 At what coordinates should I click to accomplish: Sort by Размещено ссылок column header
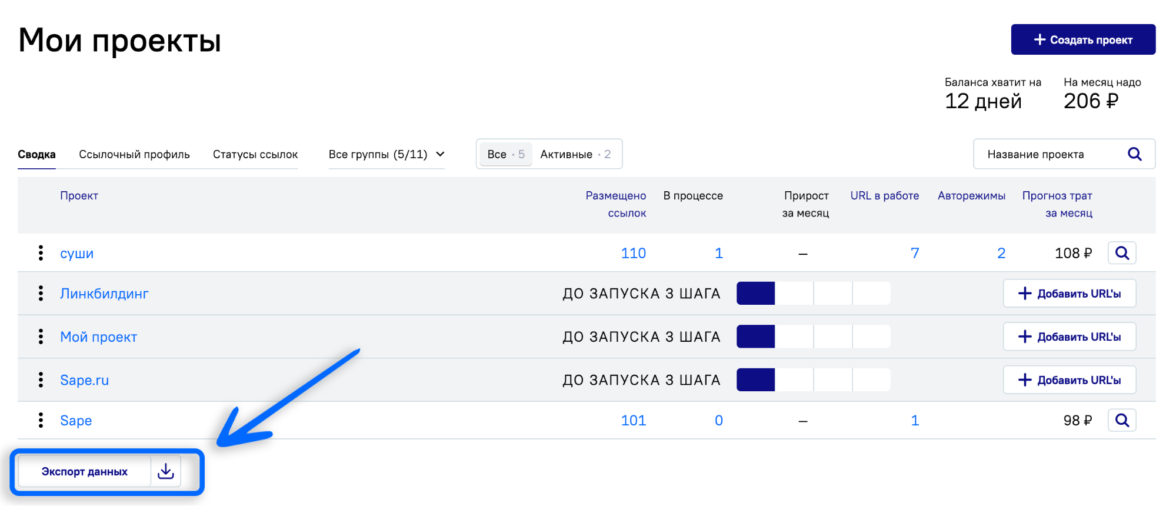coord(616,204)
